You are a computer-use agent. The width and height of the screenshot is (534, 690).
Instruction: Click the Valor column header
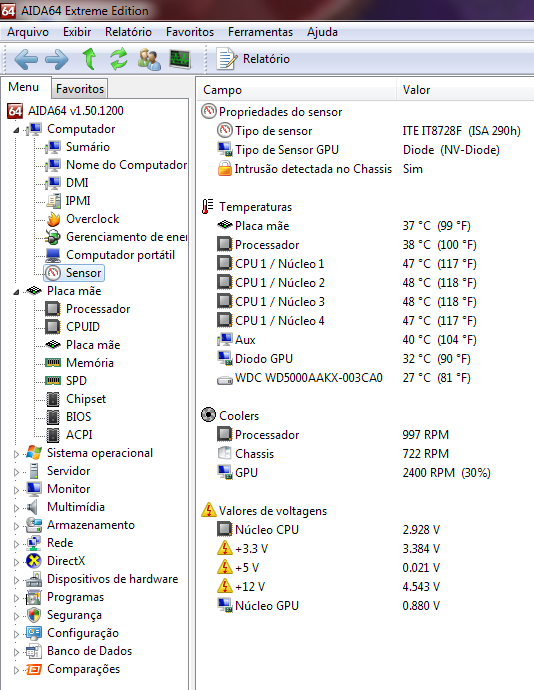point(466,90)
